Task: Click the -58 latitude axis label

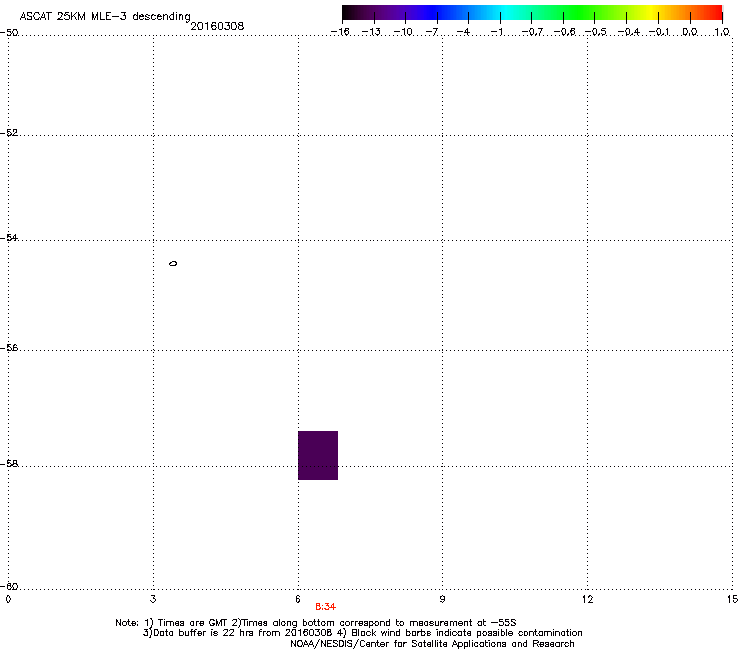Action: 9,464
